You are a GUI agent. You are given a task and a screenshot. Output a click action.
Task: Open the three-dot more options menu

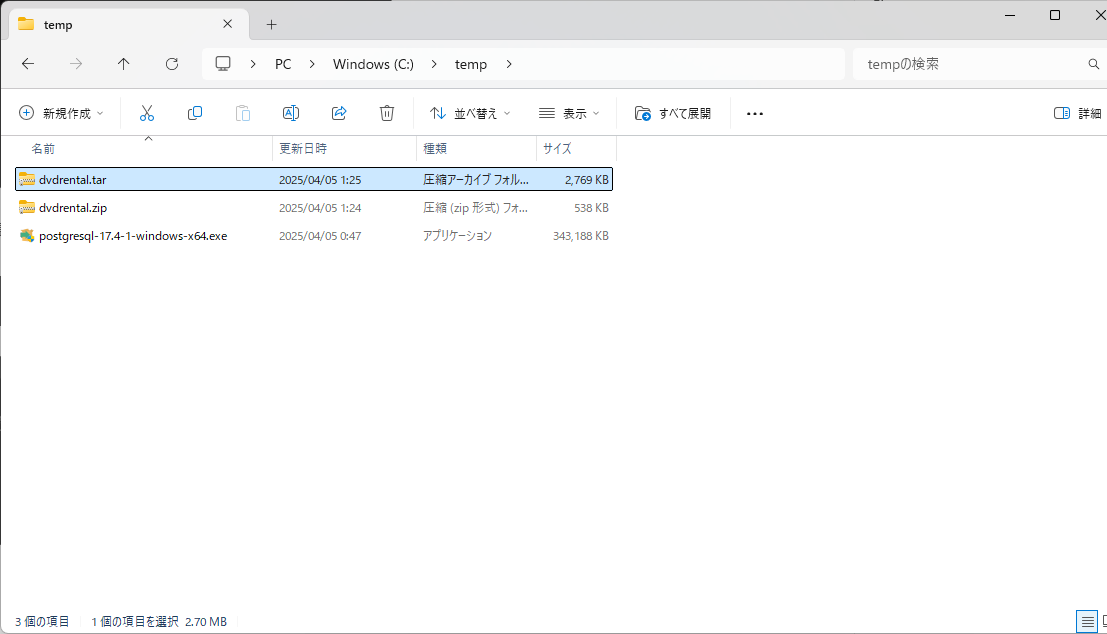pos(755,113)
